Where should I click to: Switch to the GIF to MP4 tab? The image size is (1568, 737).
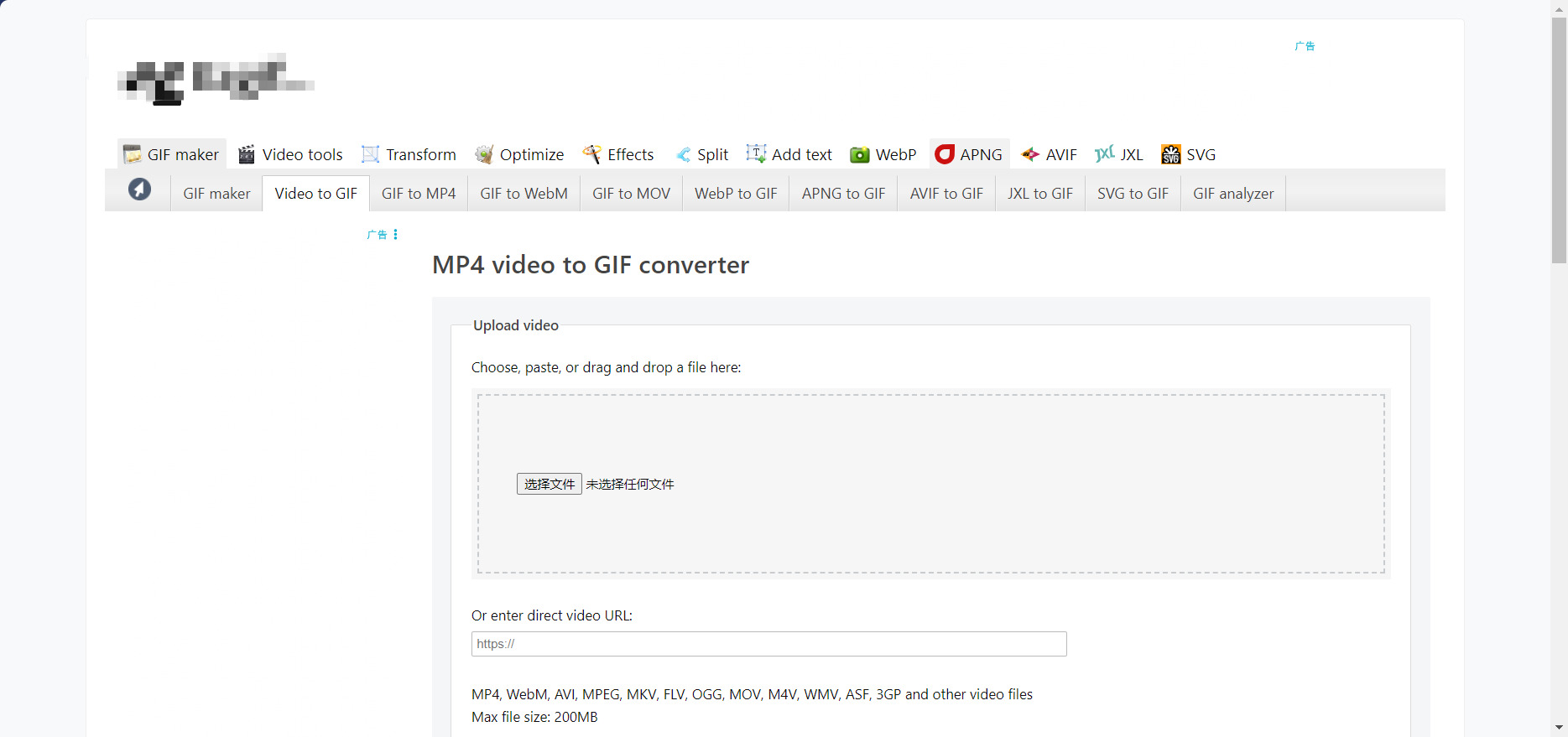tap(419, 194)
